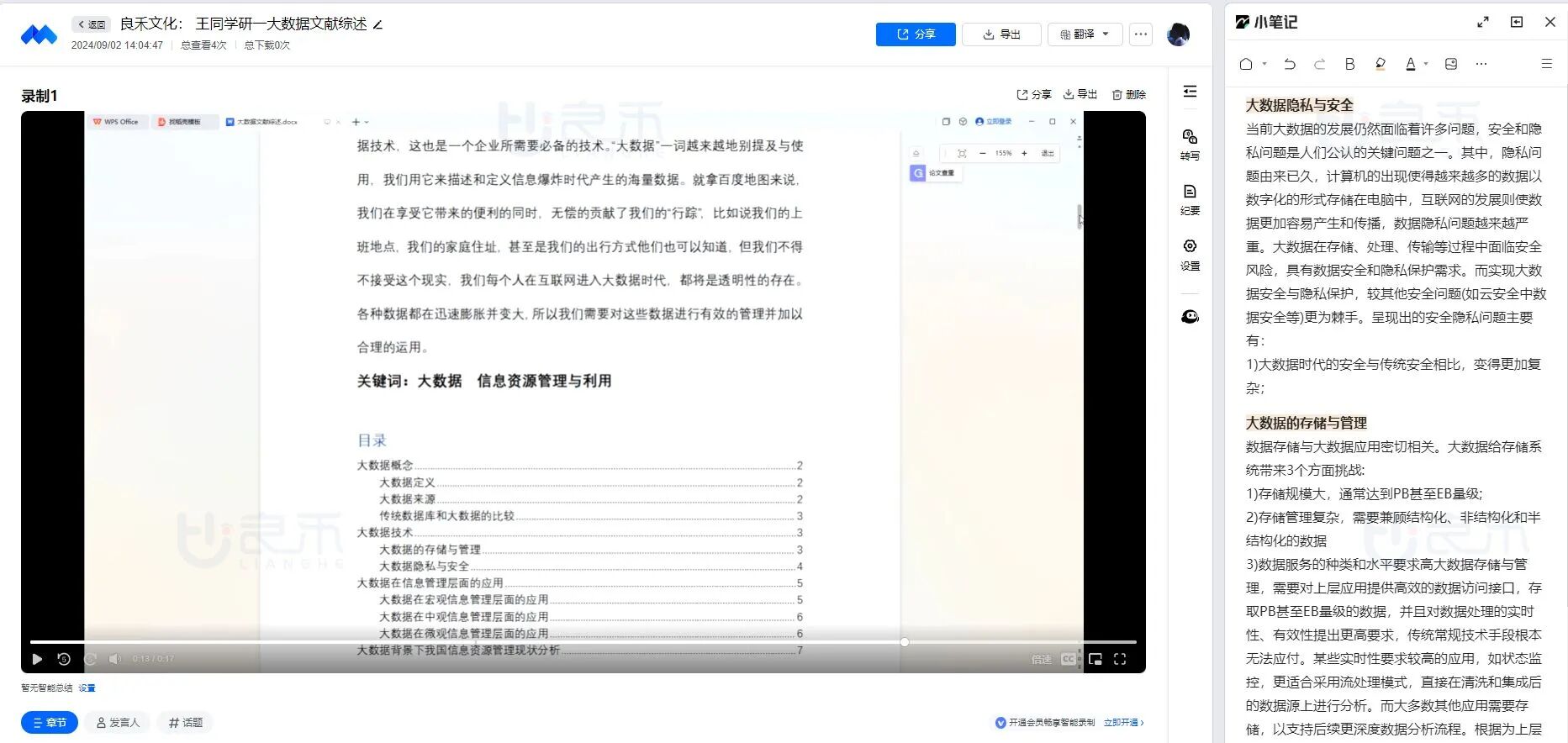Mute the video volume
Screen dimensions: 1568x743
[x=115, y=659]
